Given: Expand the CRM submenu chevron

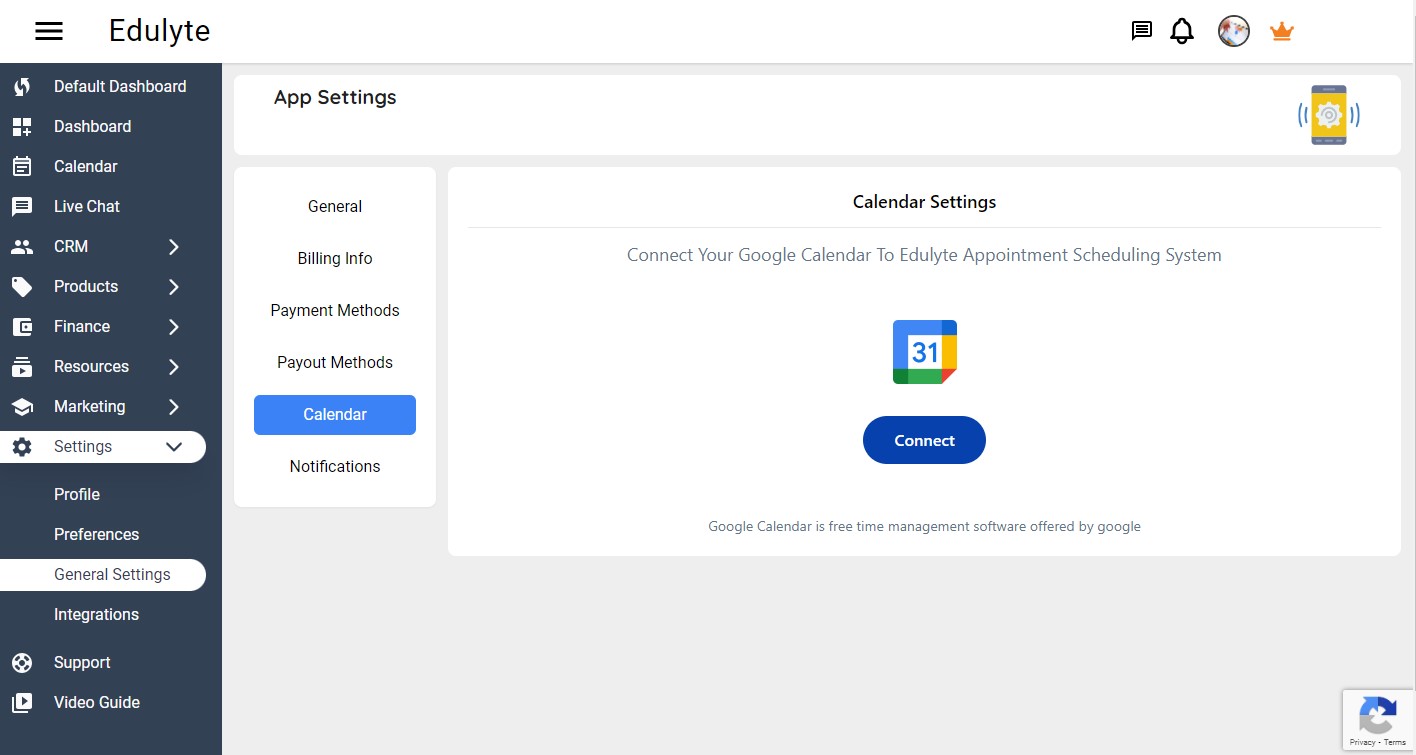Looking at the screenshot, I should pos(174,247).
